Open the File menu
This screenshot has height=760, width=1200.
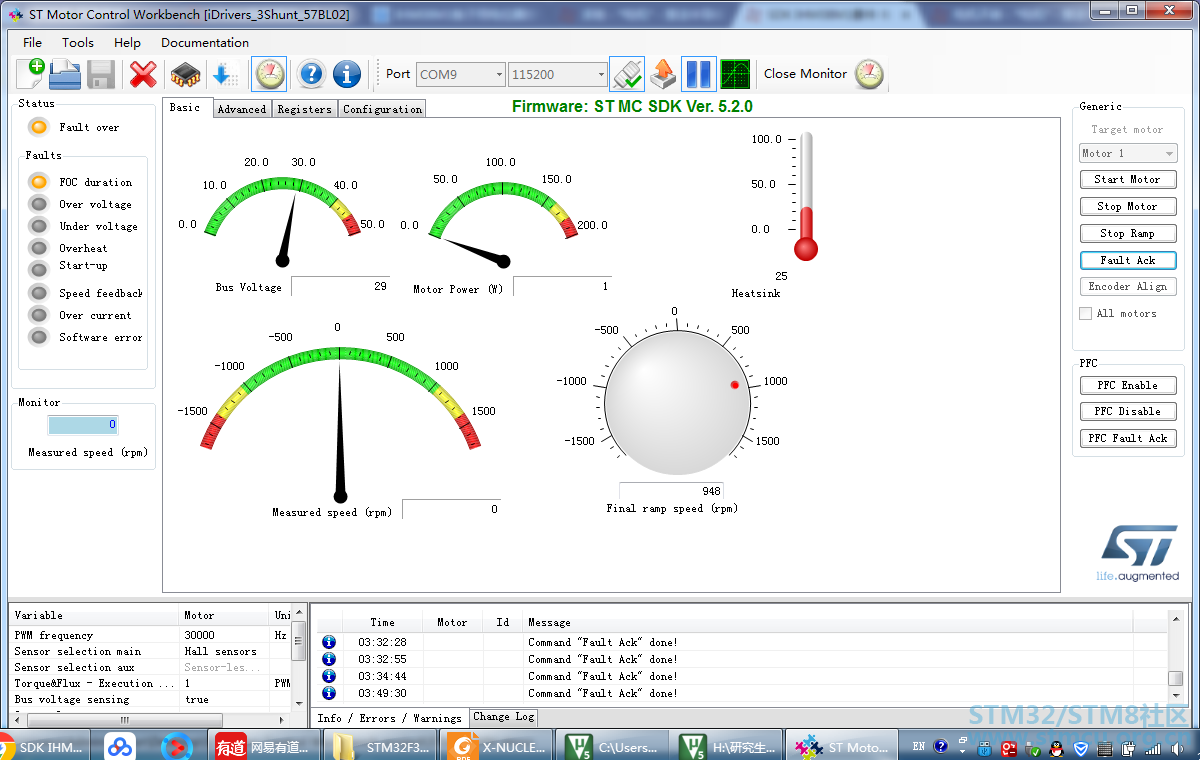click(32, 43)
